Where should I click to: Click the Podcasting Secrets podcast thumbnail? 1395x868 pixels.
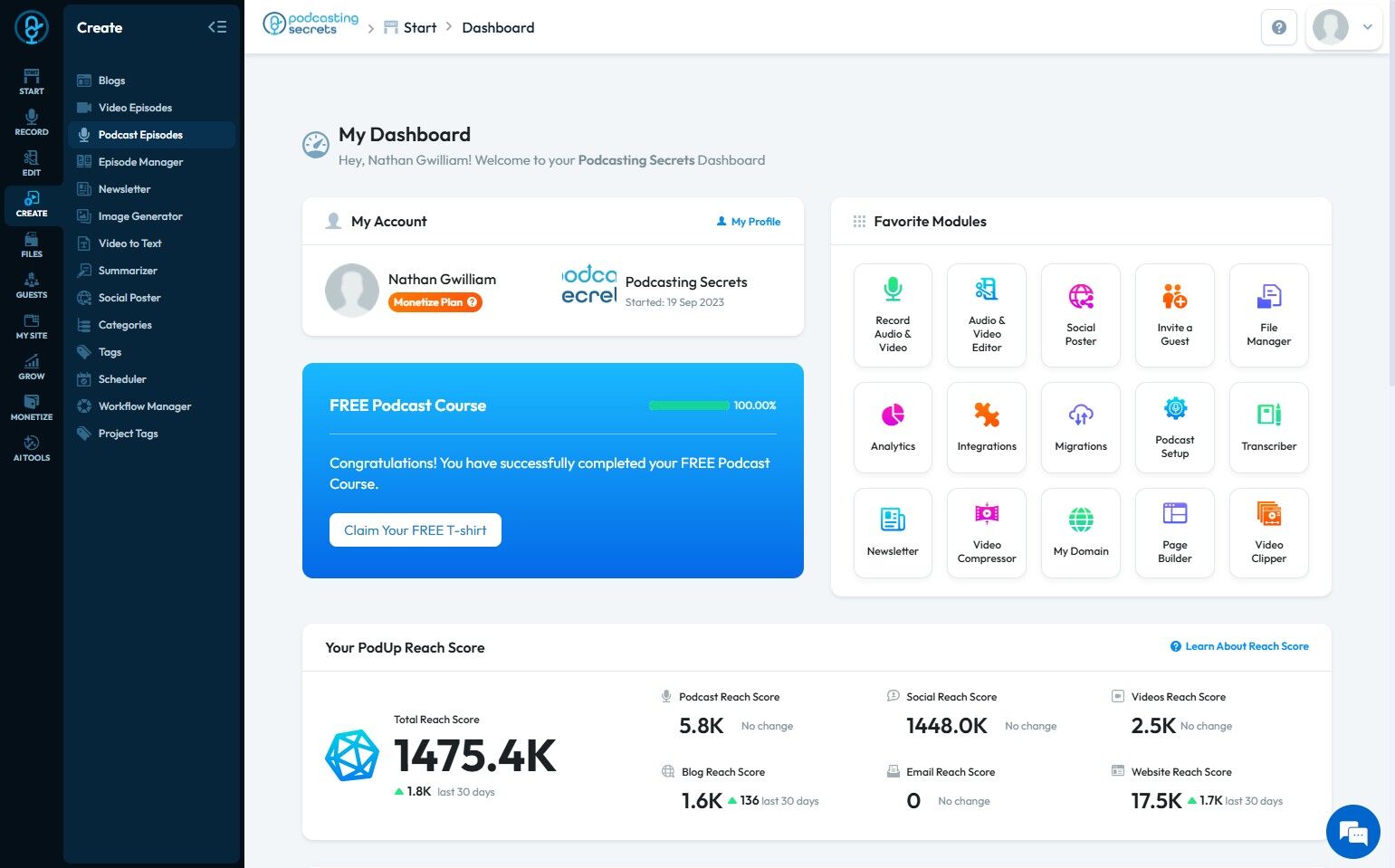[x=589, y=285]
